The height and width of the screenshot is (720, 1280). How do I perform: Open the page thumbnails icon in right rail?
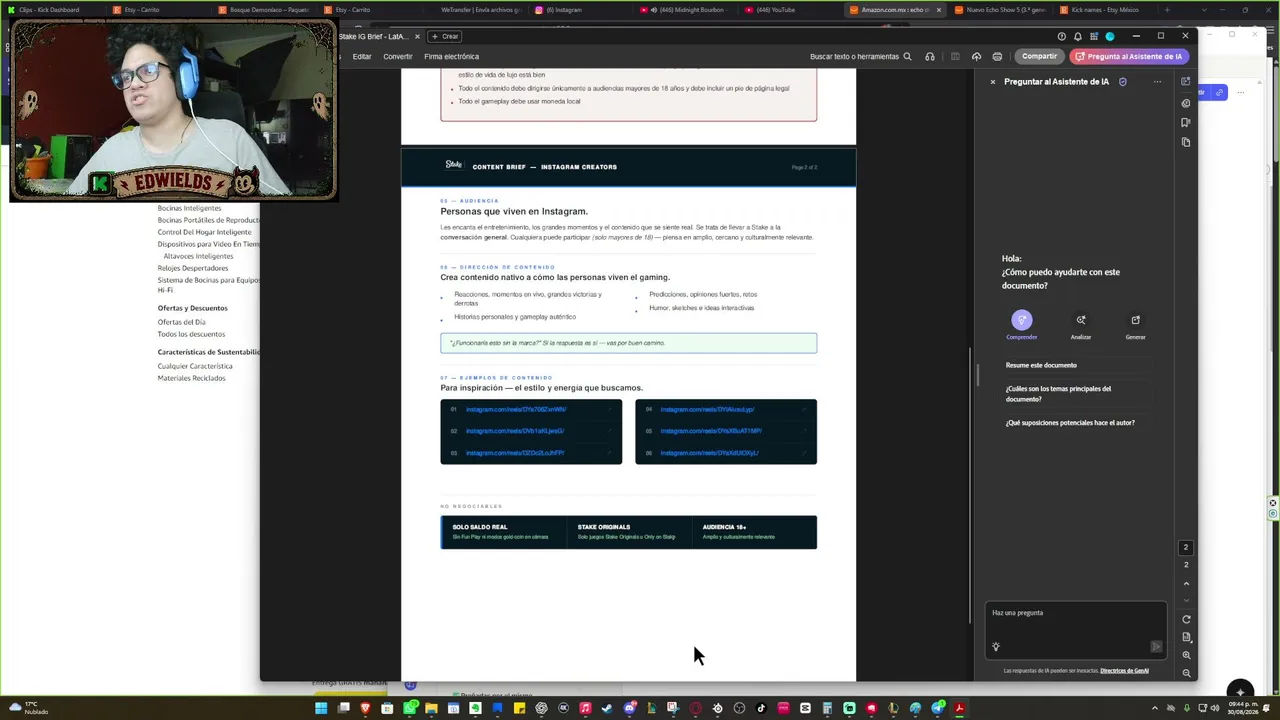pyautogui.click(x=1186, y=142)
